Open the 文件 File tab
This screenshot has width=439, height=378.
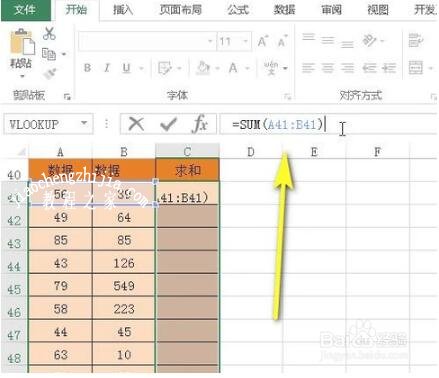[x=26, y=10]
